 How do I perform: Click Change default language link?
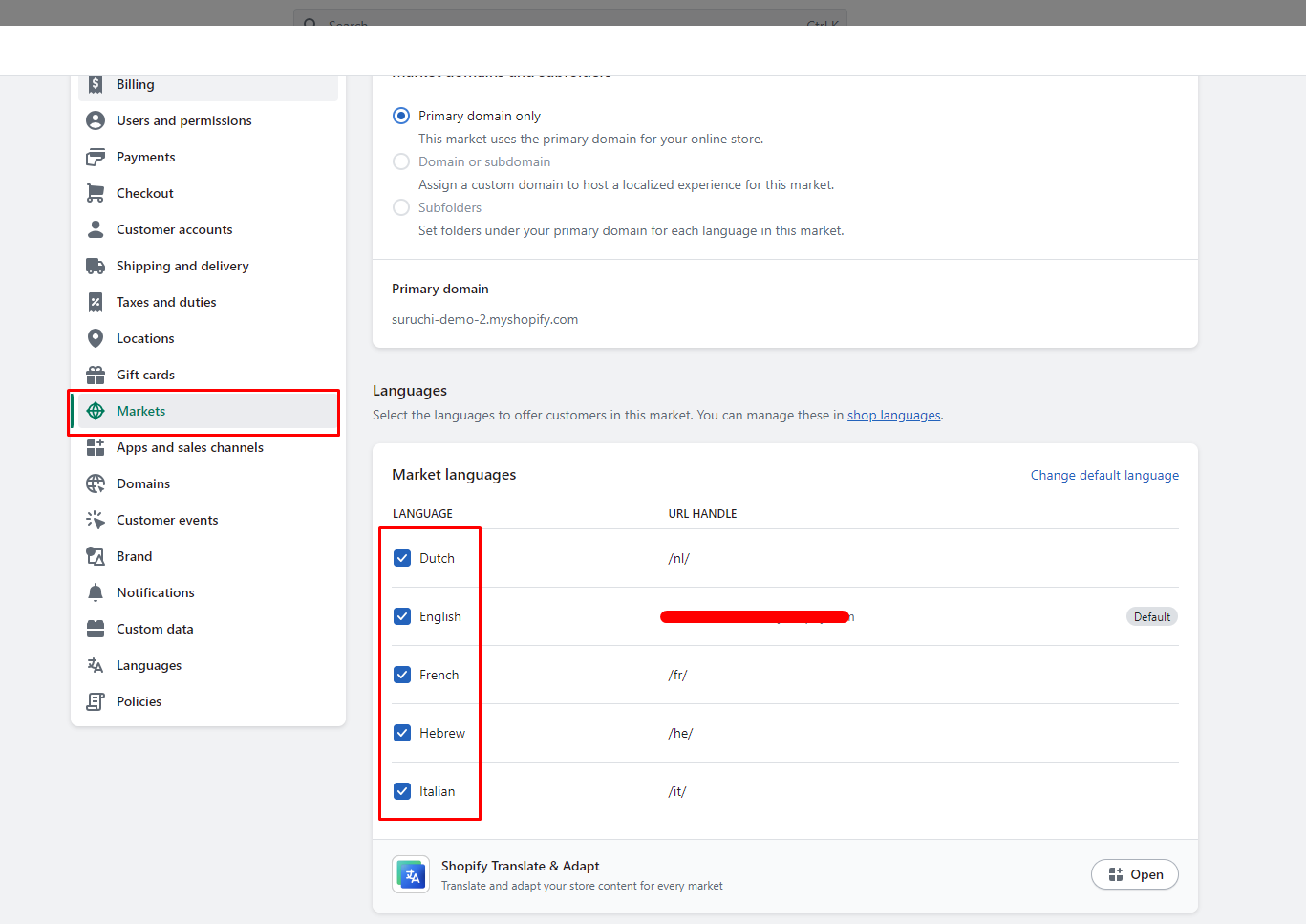click(x=1104, y=475)
